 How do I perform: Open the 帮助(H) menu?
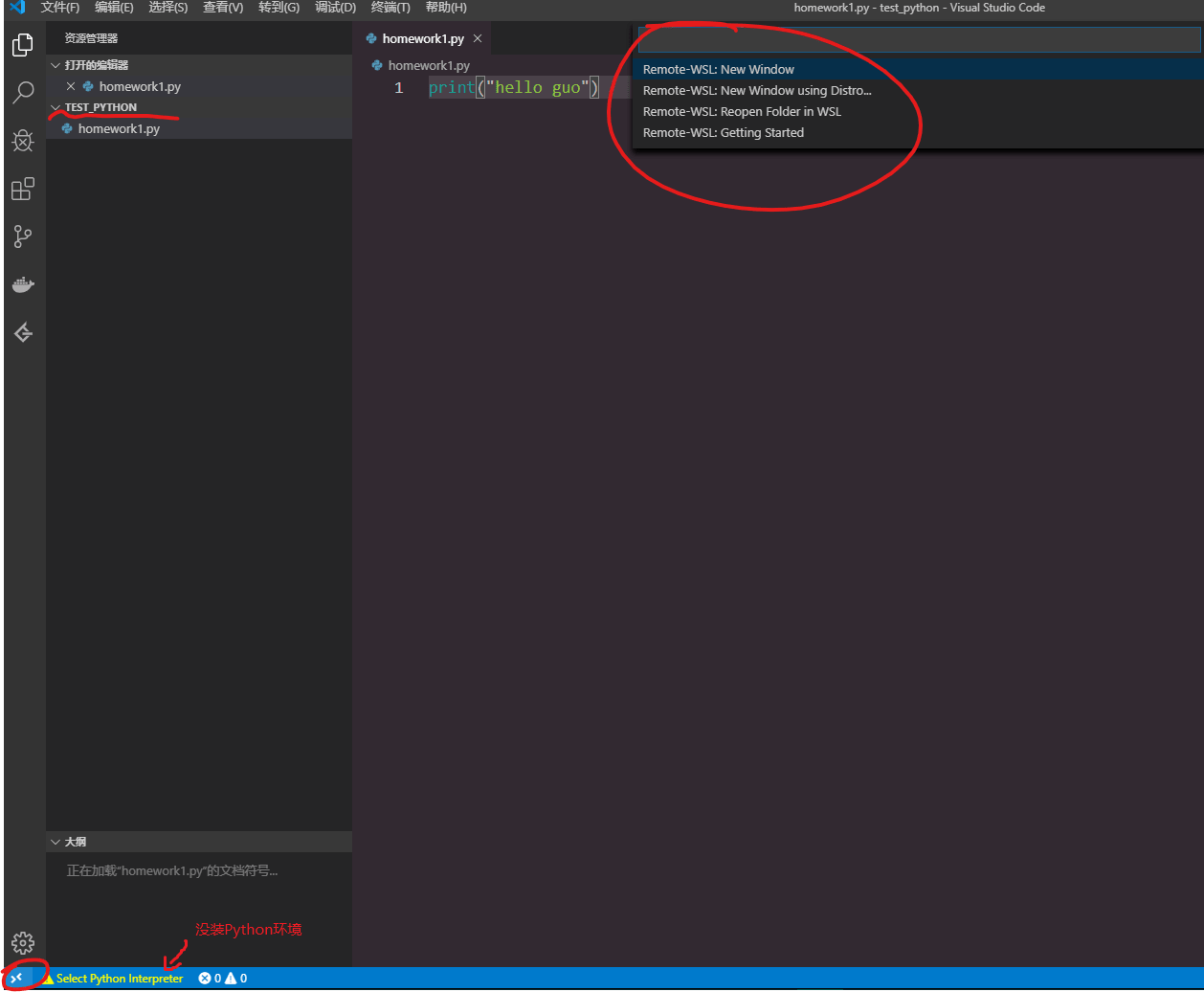tap(446, 8)
